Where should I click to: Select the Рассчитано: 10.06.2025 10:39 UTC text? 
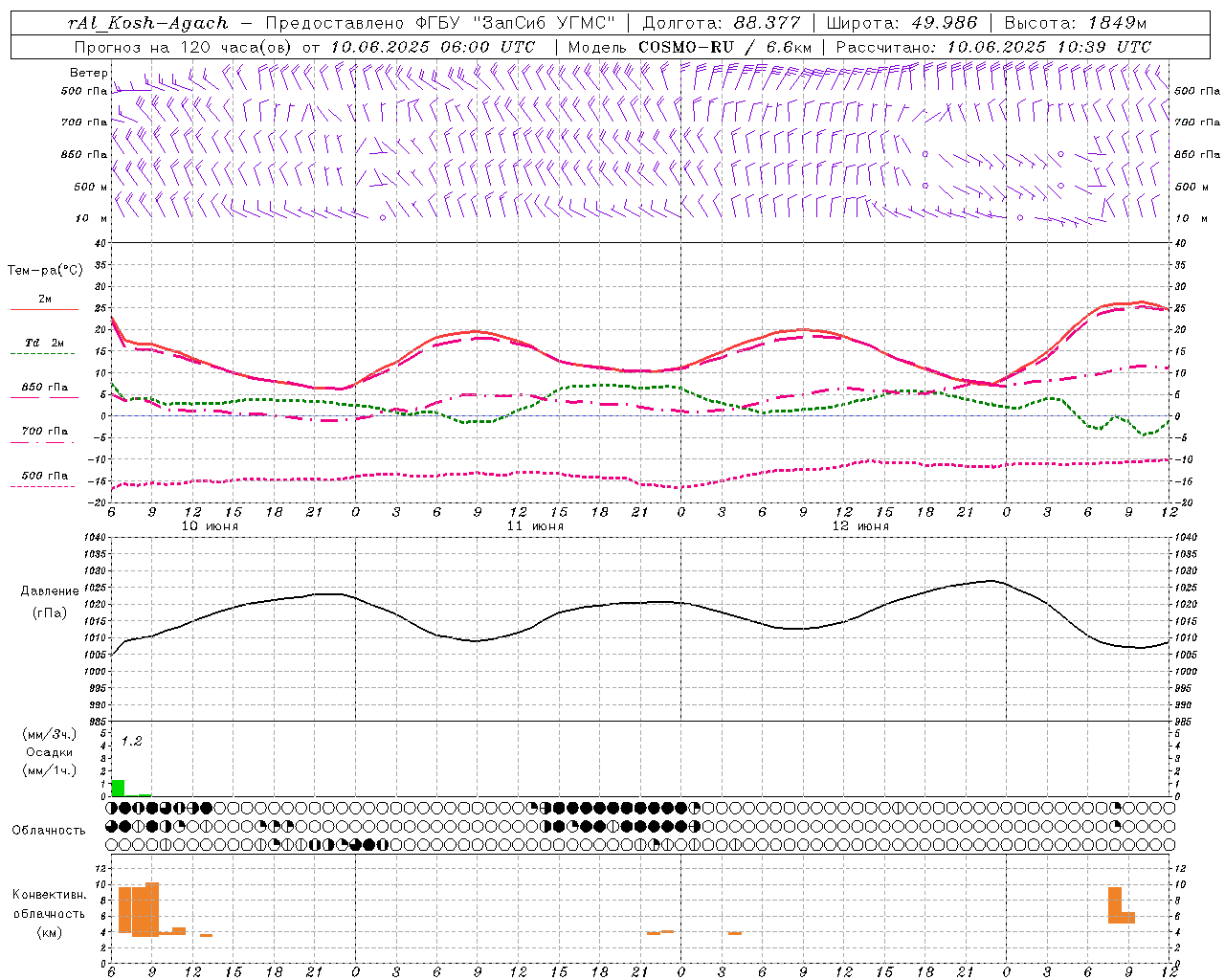tap(993, 47)
